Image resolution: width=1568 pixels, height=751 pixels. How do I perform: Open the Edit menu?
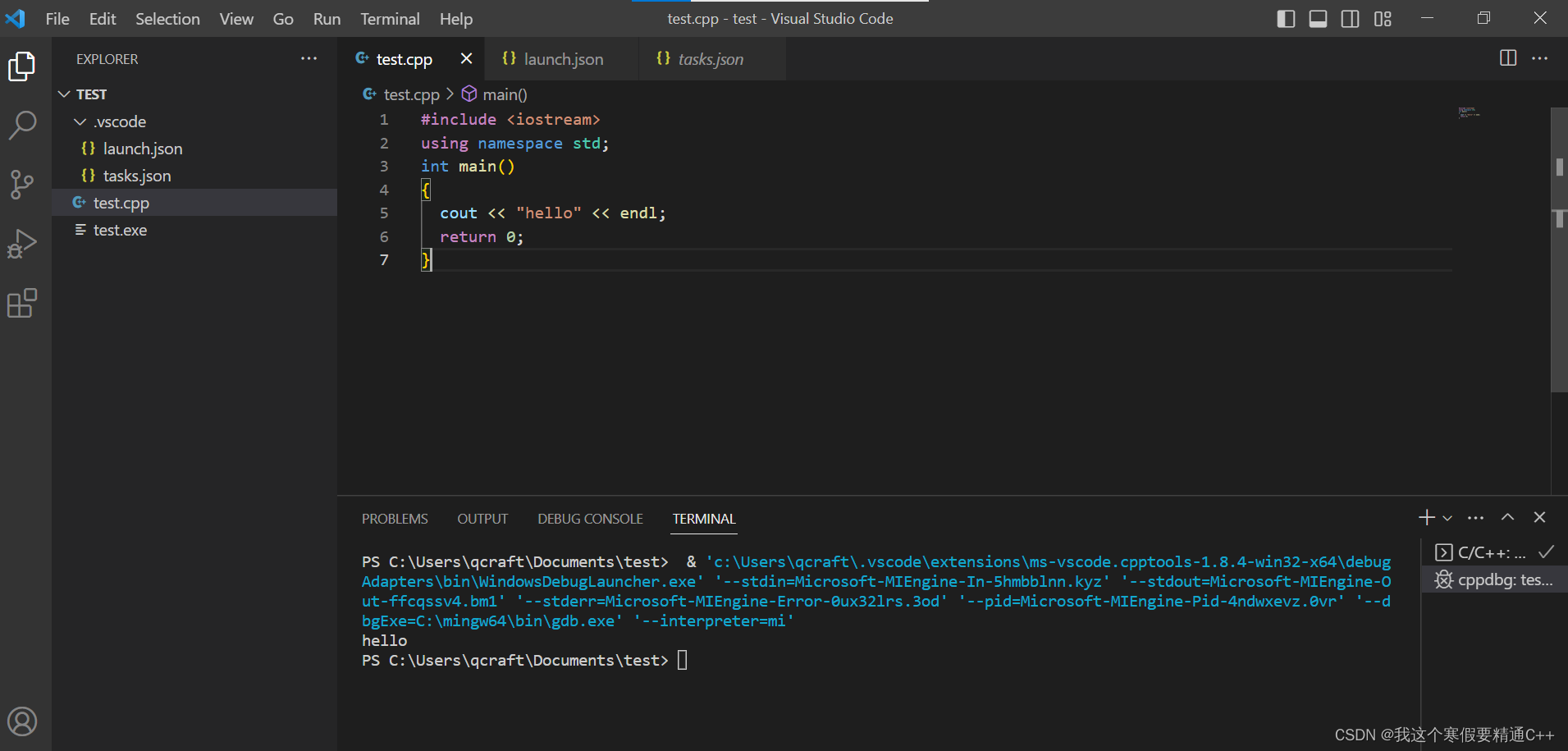[x=103, y=19]
